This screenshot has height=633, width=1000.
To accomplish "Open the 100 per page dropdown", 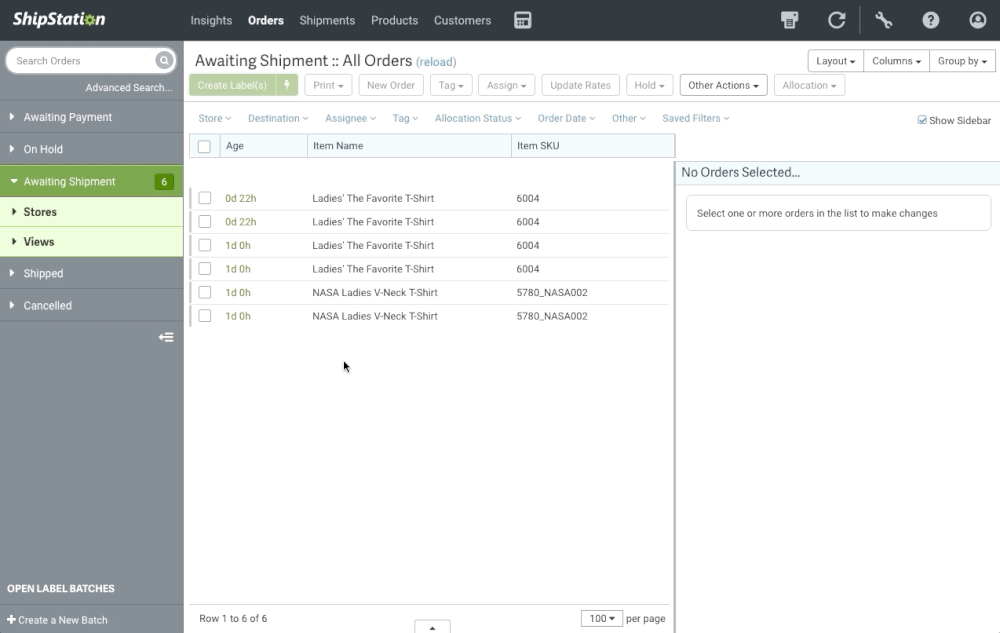I will (601, 619).
